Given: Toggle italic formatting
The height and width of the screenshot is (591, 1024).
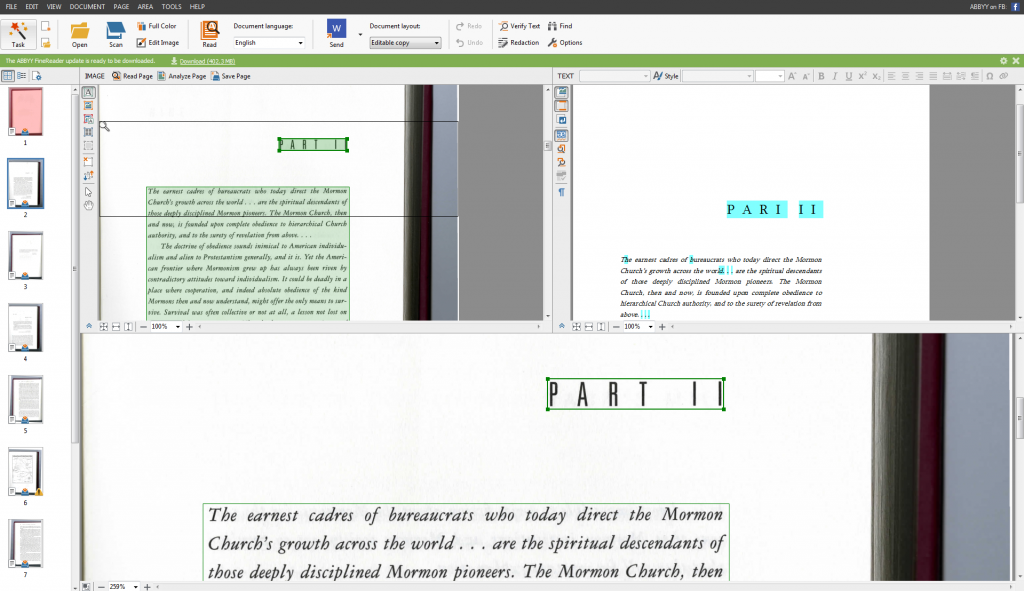Looking at the screenshot, I should coord(836,75).
